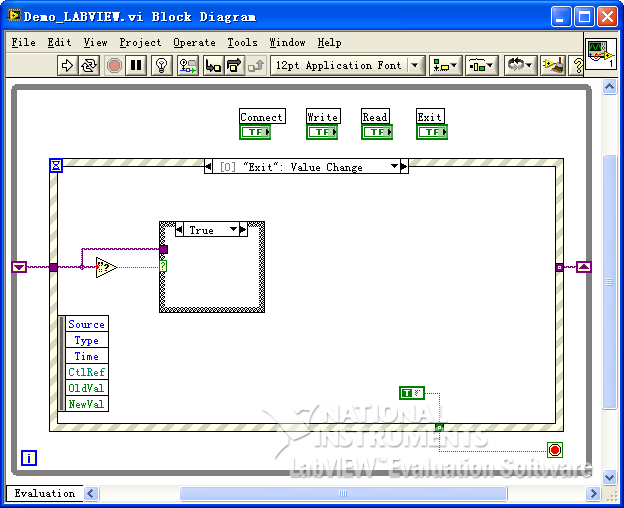
Task: Click the vertical scrollbar down arrow
Action: pyautogui.click(x=609, y=477)
